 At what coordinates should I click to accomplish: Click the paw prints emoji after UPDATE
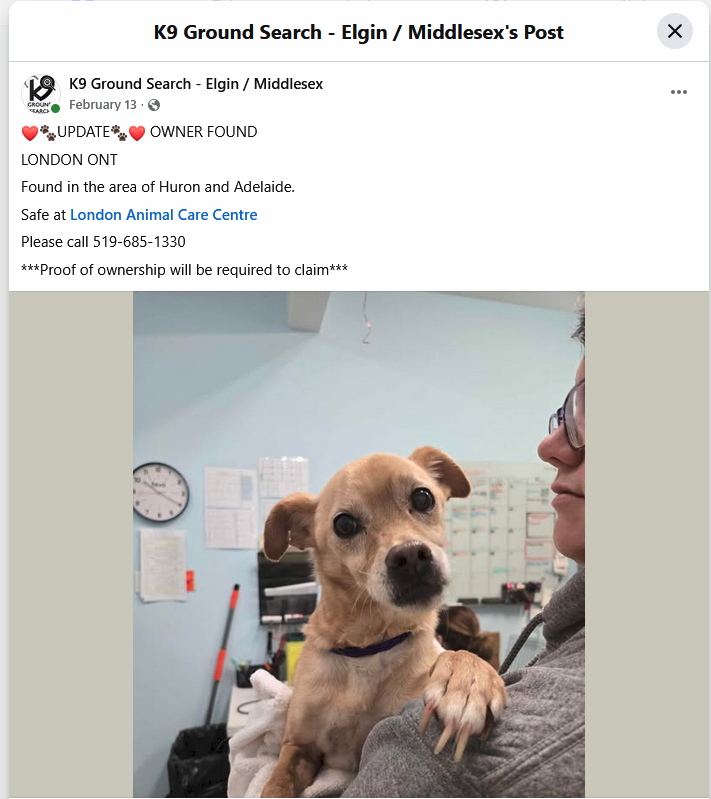[119, 133]
